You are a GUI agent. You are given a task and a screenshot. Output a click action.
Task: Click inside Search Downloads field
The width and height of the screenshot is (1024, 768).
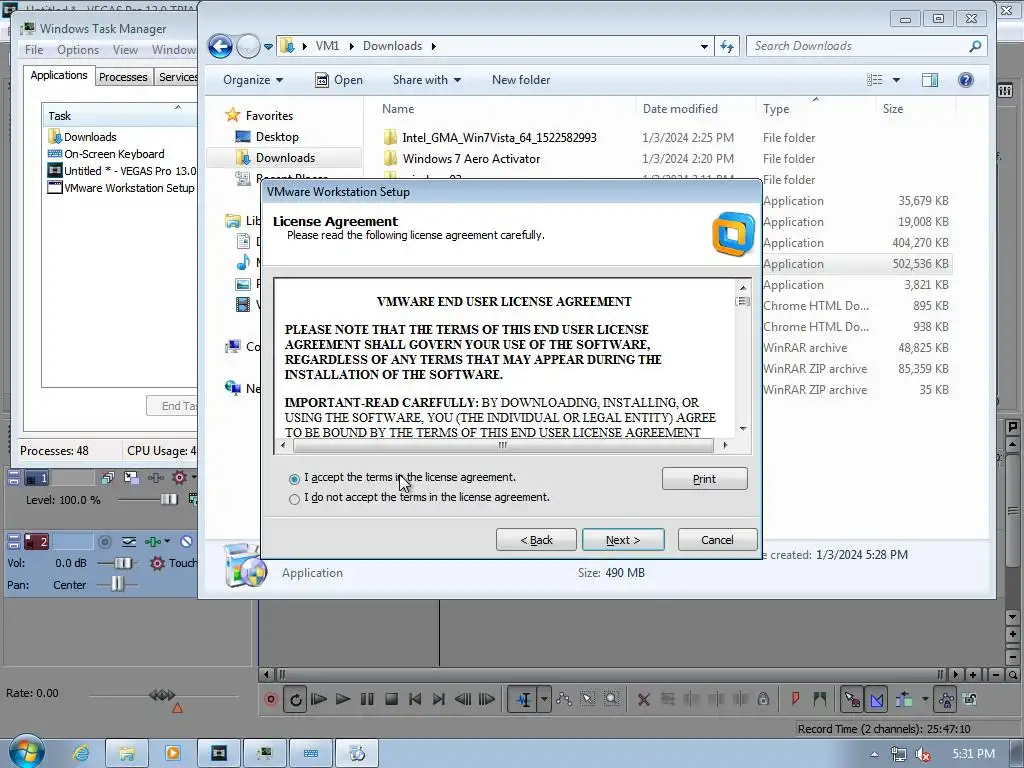pyautogui.click(x=857, y=46)
